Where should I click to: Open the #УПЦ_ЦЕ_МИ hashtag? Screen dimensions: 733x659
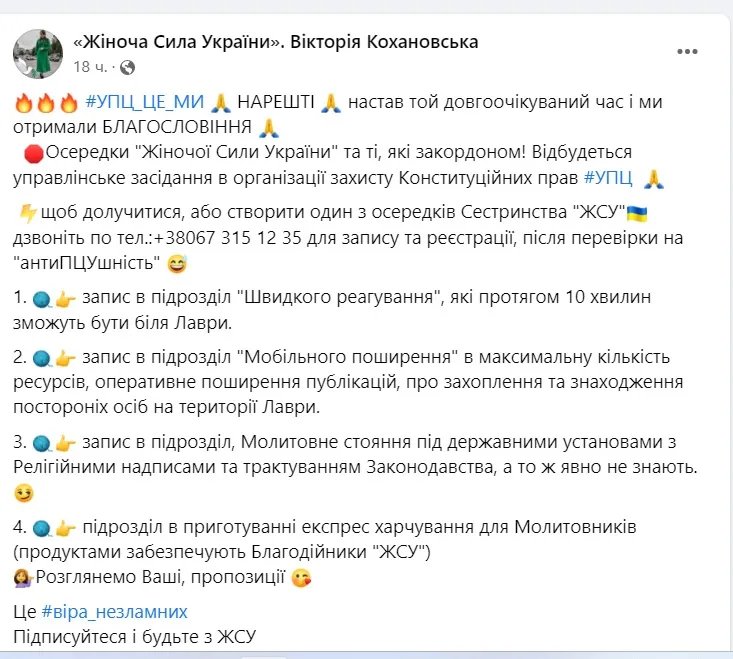click(x=144, y=101)
